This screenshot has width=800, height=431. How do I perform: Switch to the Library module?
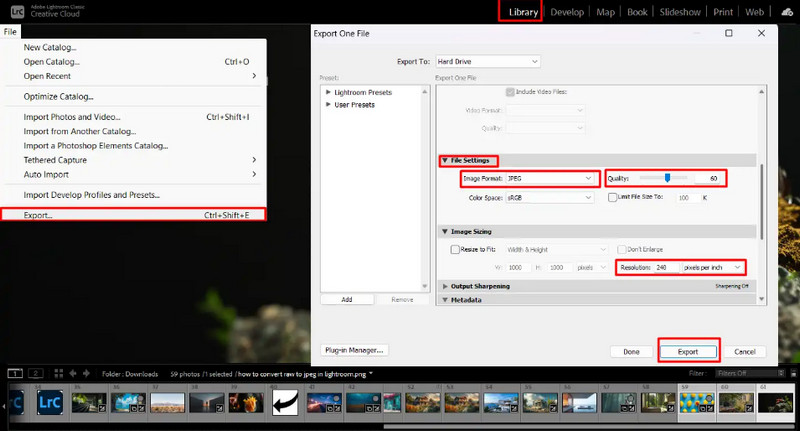523,12
